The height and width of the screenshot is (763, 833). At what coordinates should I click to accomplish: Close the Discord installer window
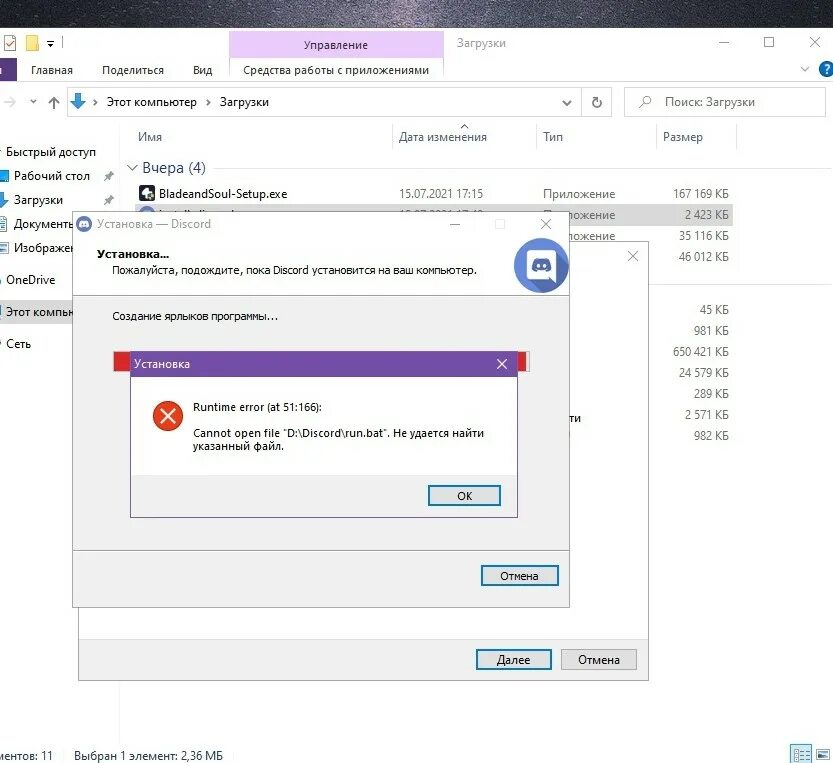tap(546, 224)
